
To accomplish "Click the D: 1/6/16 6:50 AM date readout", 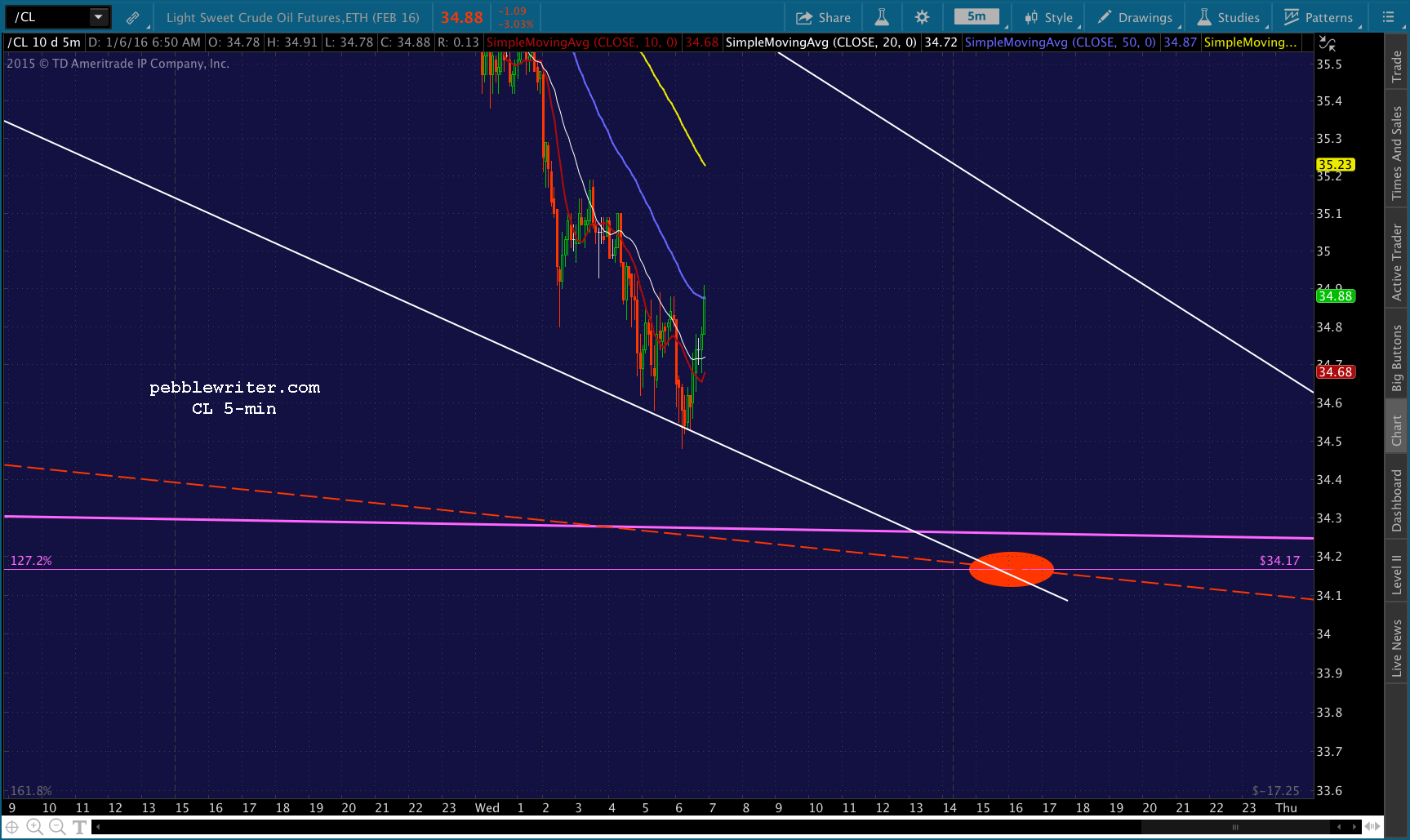I will [145, 42].
